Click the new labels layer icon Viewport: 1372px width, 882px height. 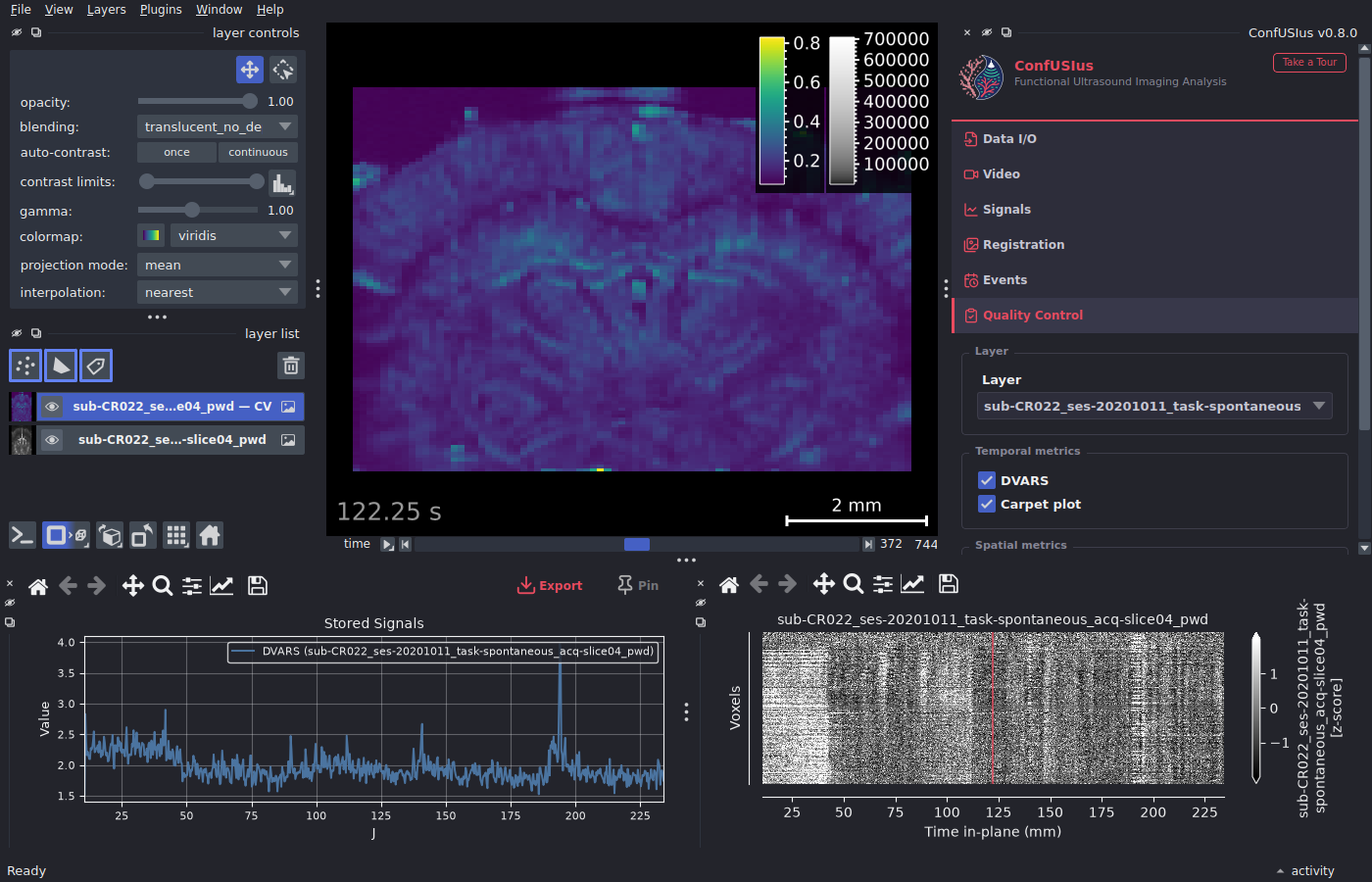(x=96, y=366)
